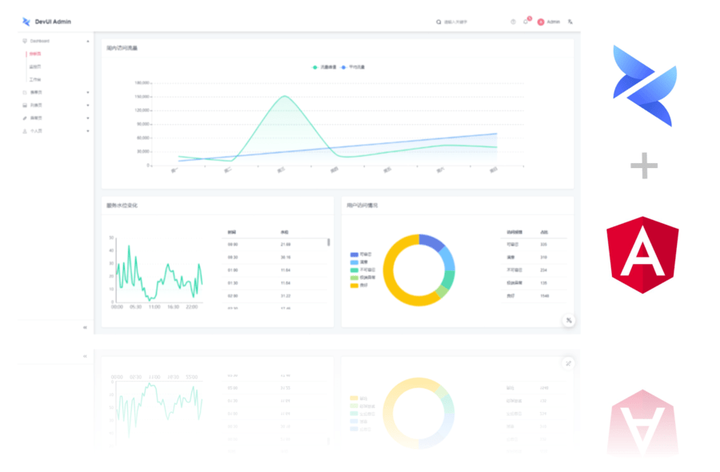Toggle green series legend in traffic chart
This screenshot has width=720, height=472.
324,67
